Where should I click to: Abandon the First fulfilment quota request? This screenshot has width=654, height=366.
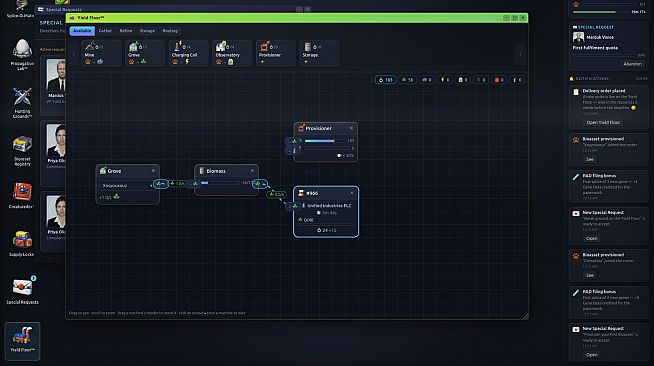click(x=632, y=64)
